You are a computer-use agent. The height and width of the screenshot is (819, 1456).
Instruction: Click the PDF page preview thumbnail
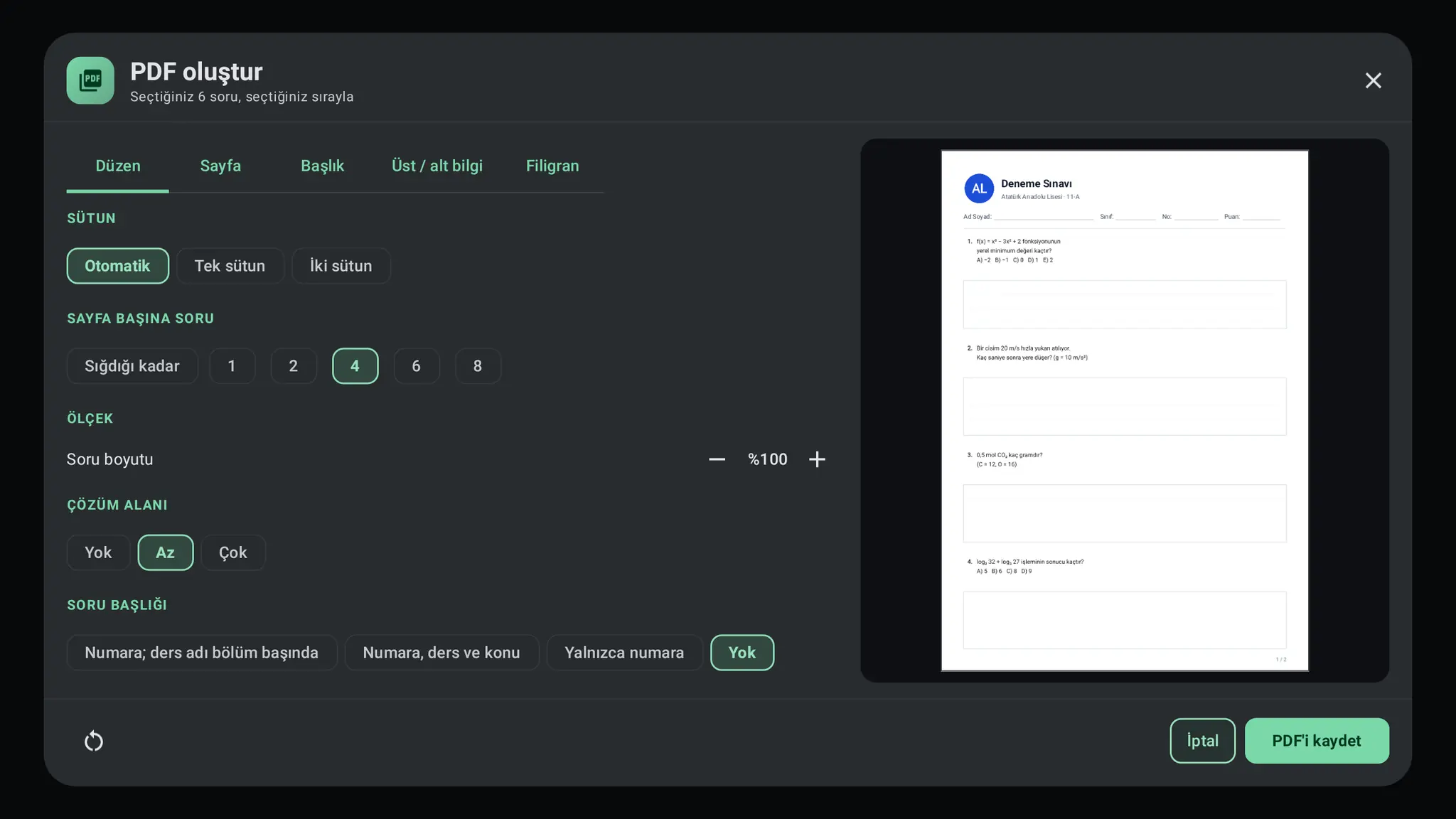point(1125,410)
